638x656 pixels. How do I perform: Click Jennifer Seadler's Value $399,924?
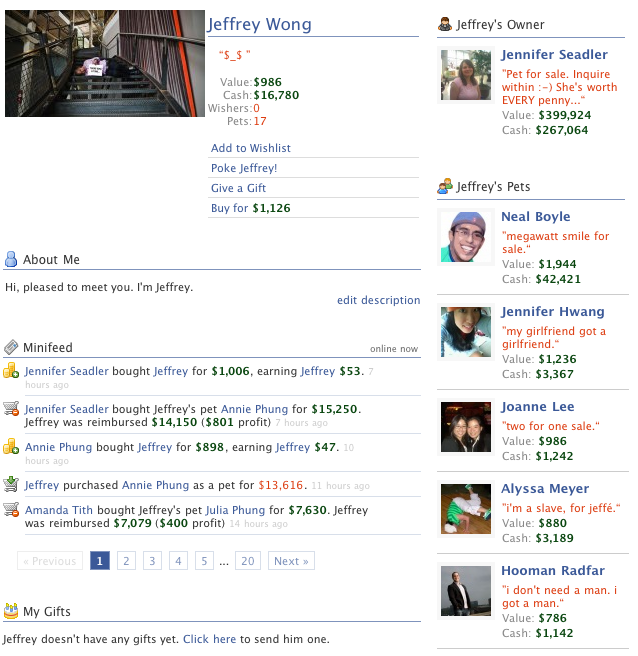564,115
